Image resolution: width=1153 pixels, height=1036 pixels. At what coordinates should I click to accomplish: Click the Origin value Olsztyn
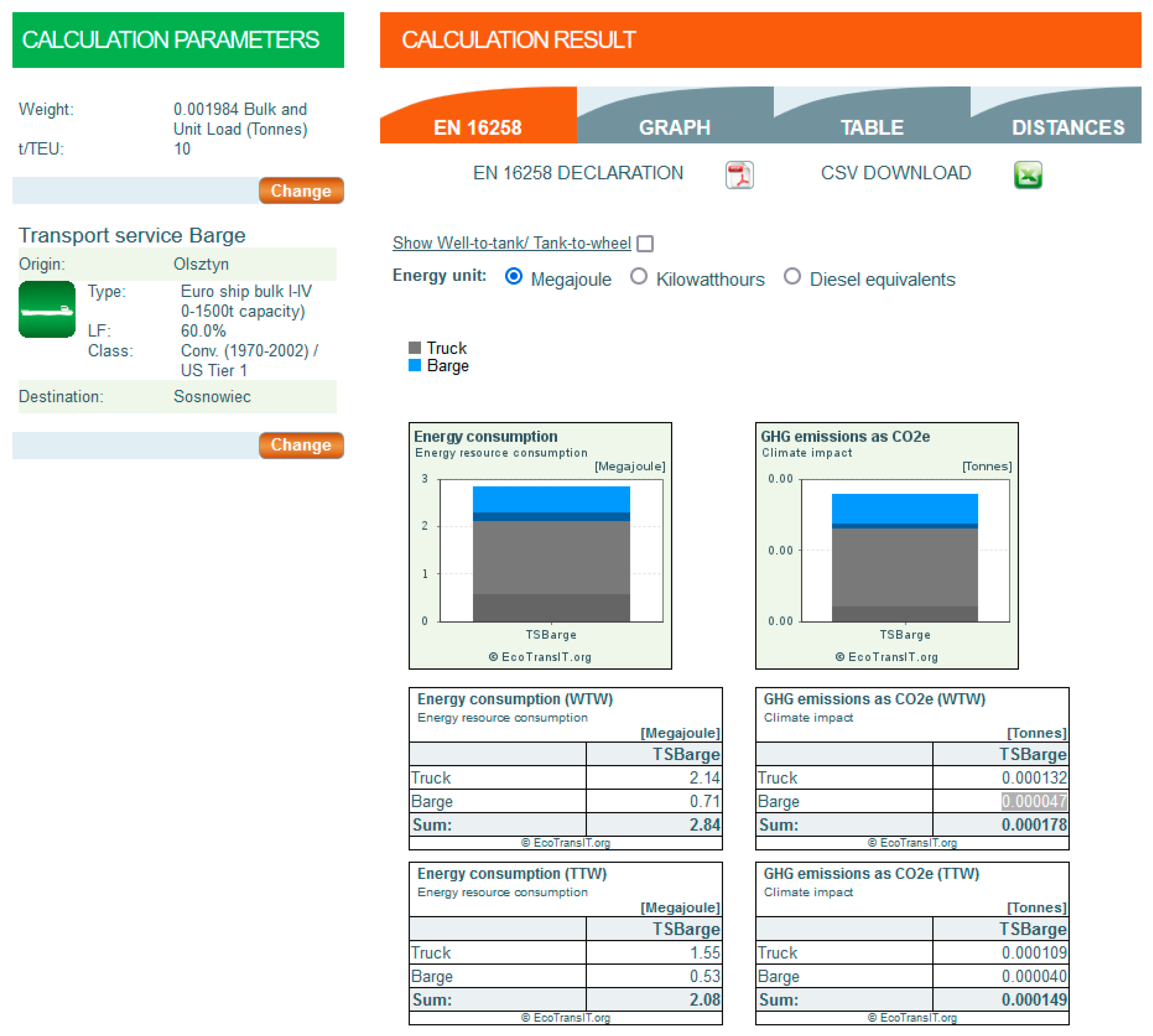coord(201,264)
